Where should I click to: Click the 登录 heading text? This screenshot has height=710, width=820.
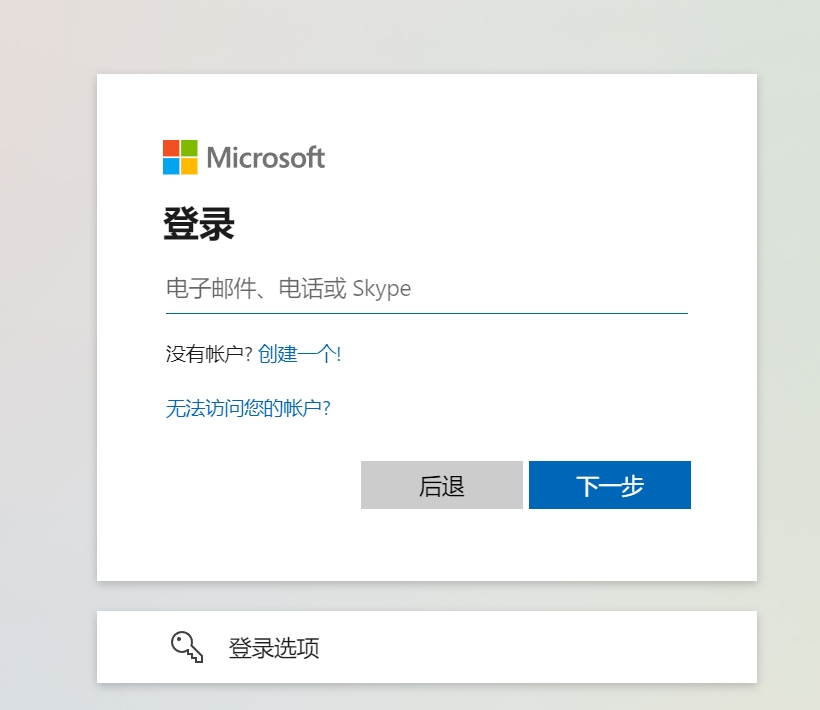(199, 224)
